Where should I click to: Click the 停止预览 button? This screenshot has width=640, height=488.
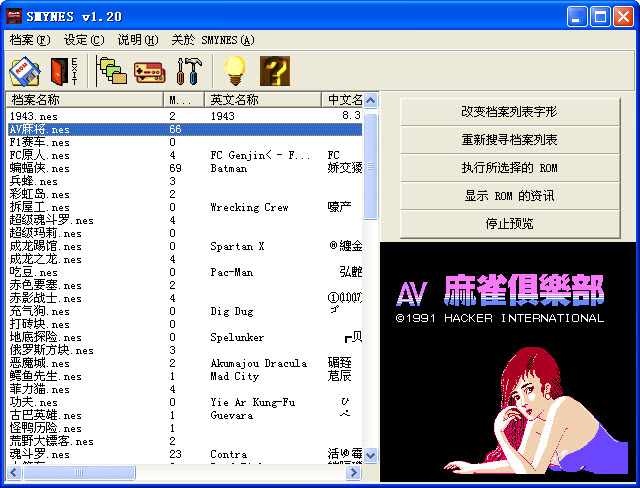click(510, 224)
